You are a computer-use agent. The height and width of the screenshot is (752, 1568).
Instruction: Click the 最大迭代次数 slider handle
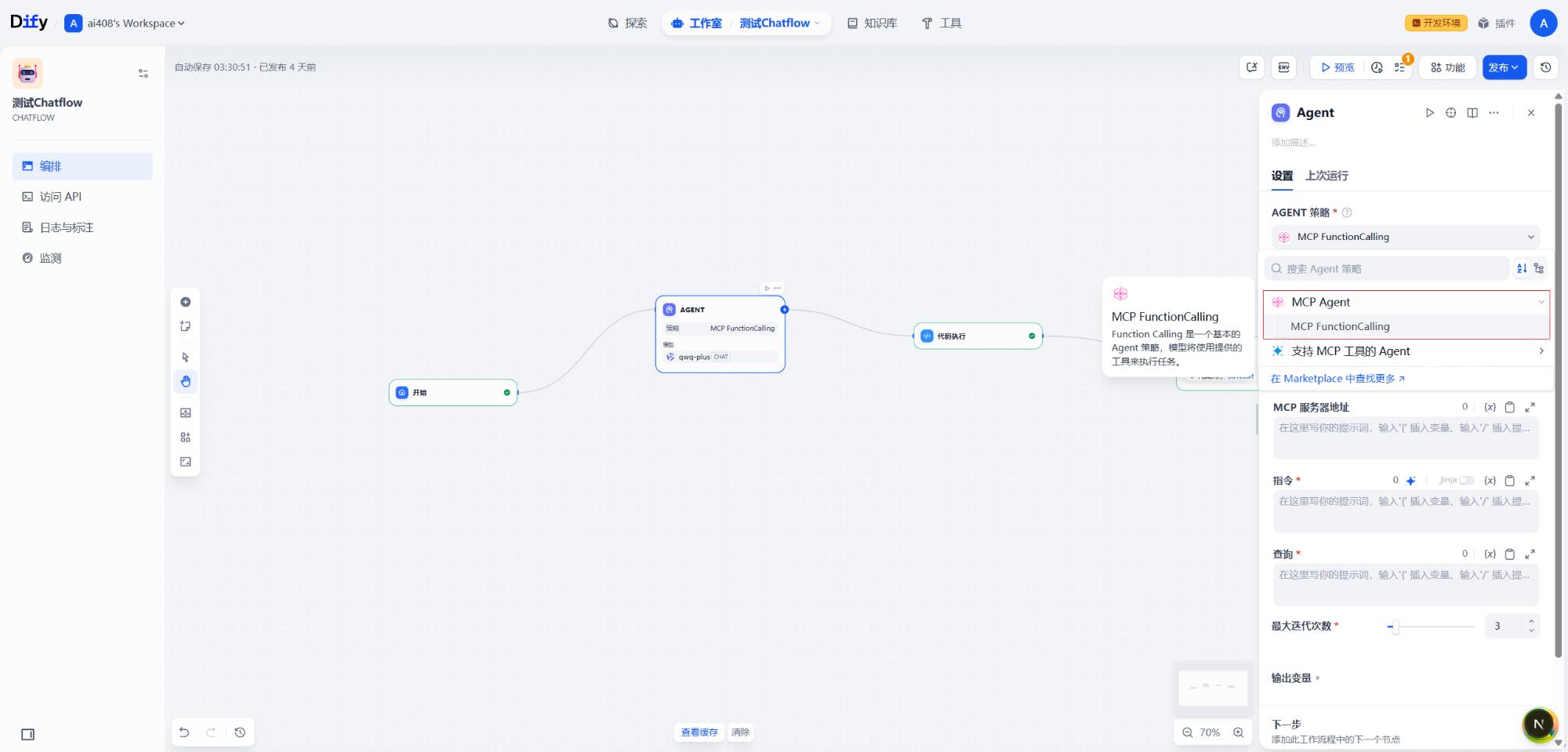[1395, 626]
